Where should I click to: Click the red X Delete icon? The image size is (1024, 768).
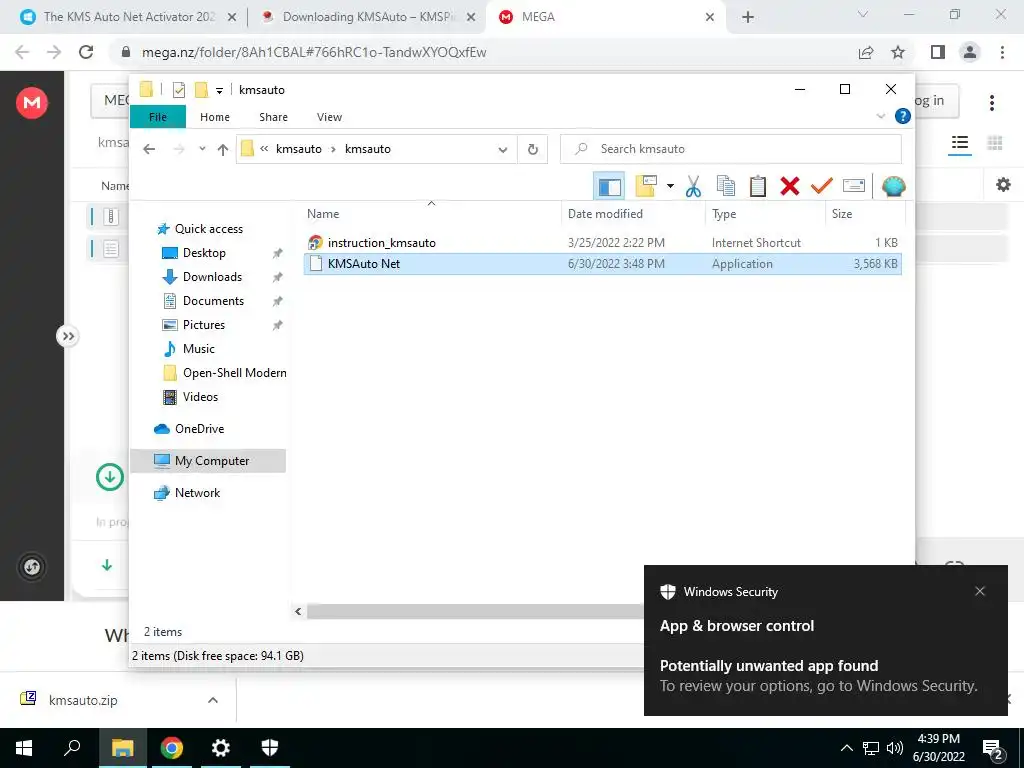tap(790, 187)
